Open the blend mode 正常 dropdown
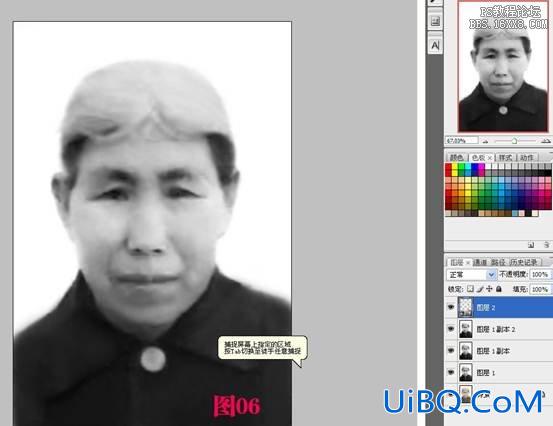553x426 pixels. (472, 274)
